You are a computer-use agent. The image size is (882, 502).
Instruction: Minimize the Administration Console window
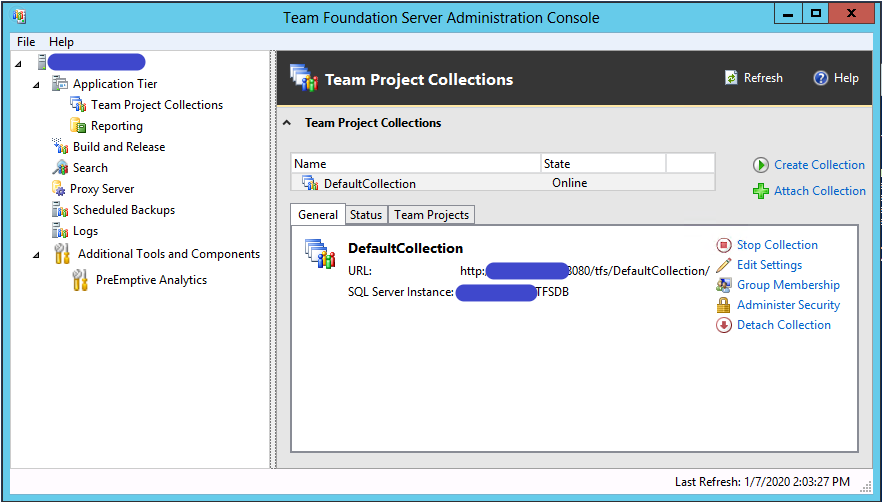tap(788, 15)
